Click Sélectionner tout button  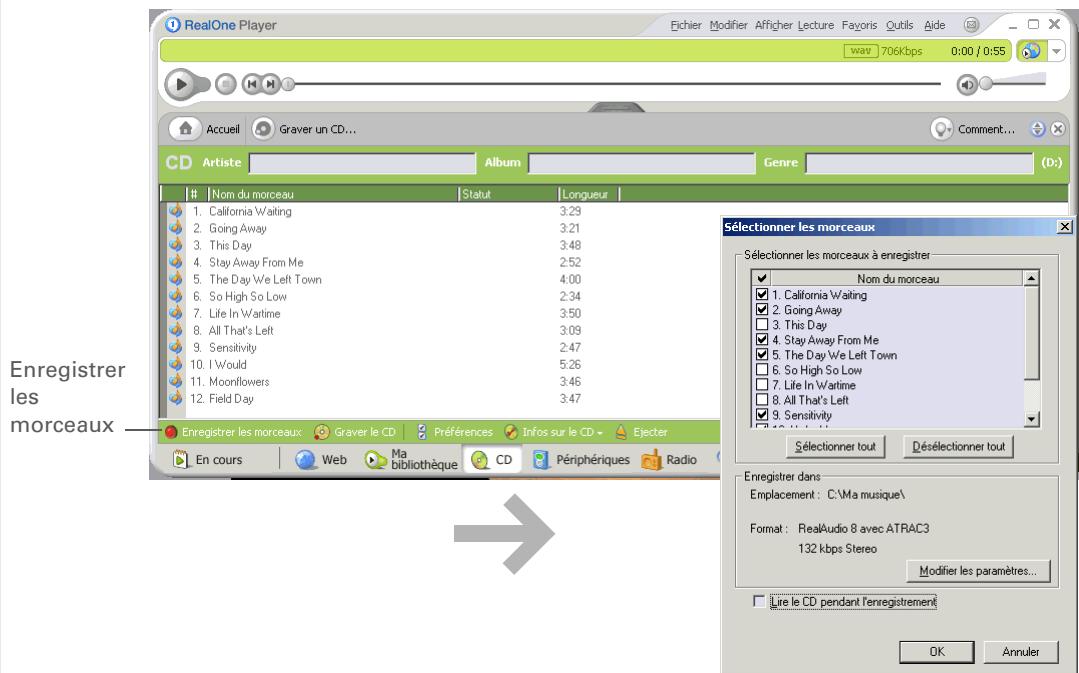[835, 447]
